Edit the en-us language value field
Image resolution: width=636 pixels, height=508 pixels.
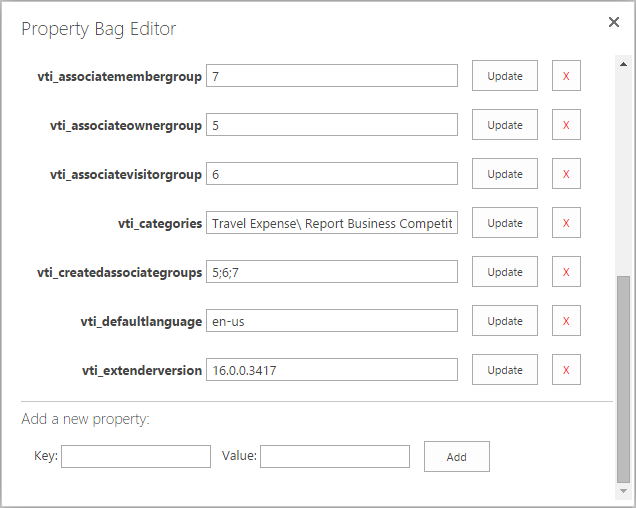332,321
